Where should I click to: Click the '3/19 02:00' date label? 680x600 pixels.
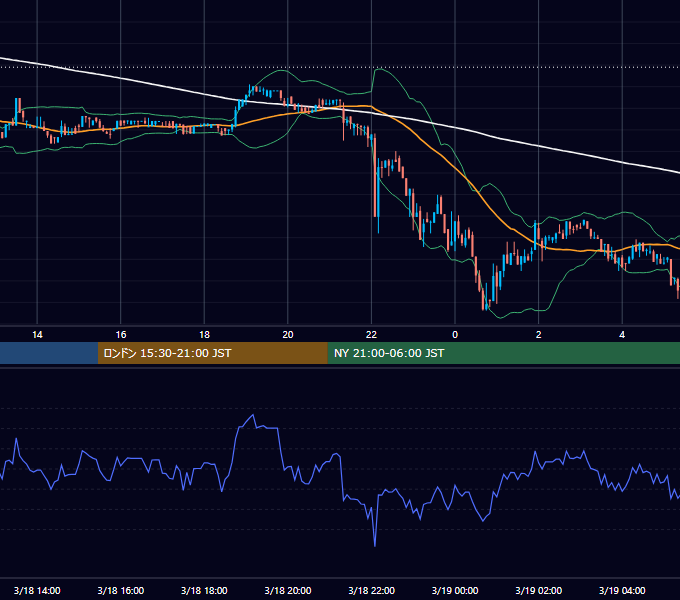(539, 590)
